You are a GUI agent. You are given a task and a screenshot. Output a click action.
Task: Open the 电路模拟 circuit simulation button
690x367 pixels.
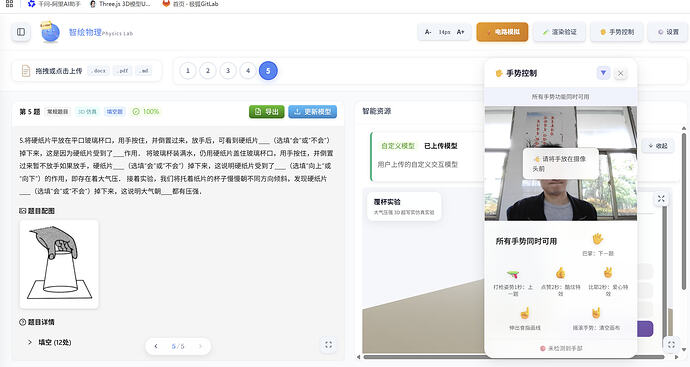pyautogui.click(x=502, y=32)
